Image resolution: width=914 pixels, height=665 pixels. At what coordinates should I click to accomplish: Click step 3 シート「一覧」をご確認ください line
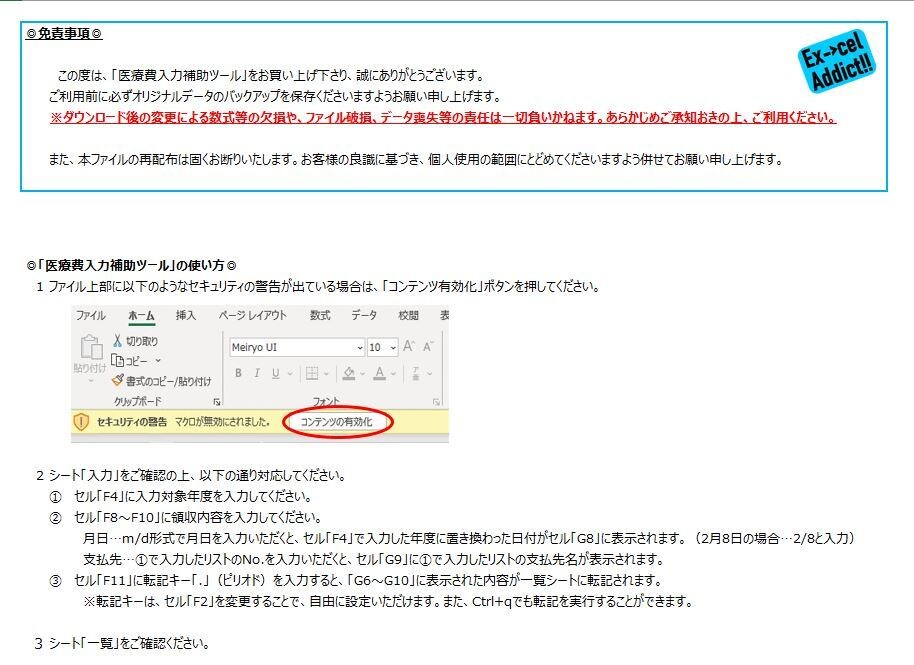pos(122,643)
